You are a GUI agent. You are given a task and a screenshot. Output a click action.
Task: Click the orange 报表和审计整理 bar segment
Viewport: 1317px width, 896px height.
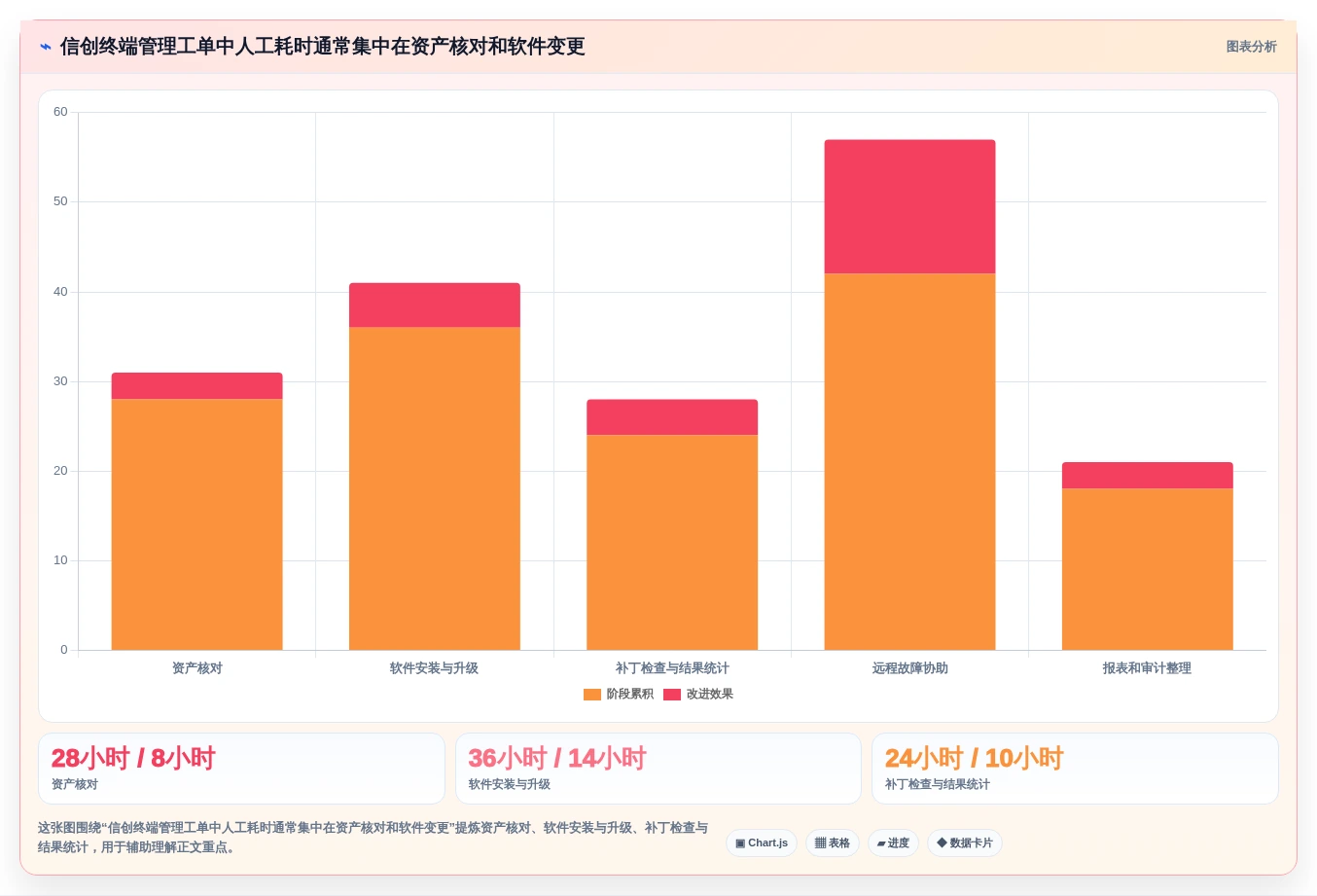(1147, 569)
